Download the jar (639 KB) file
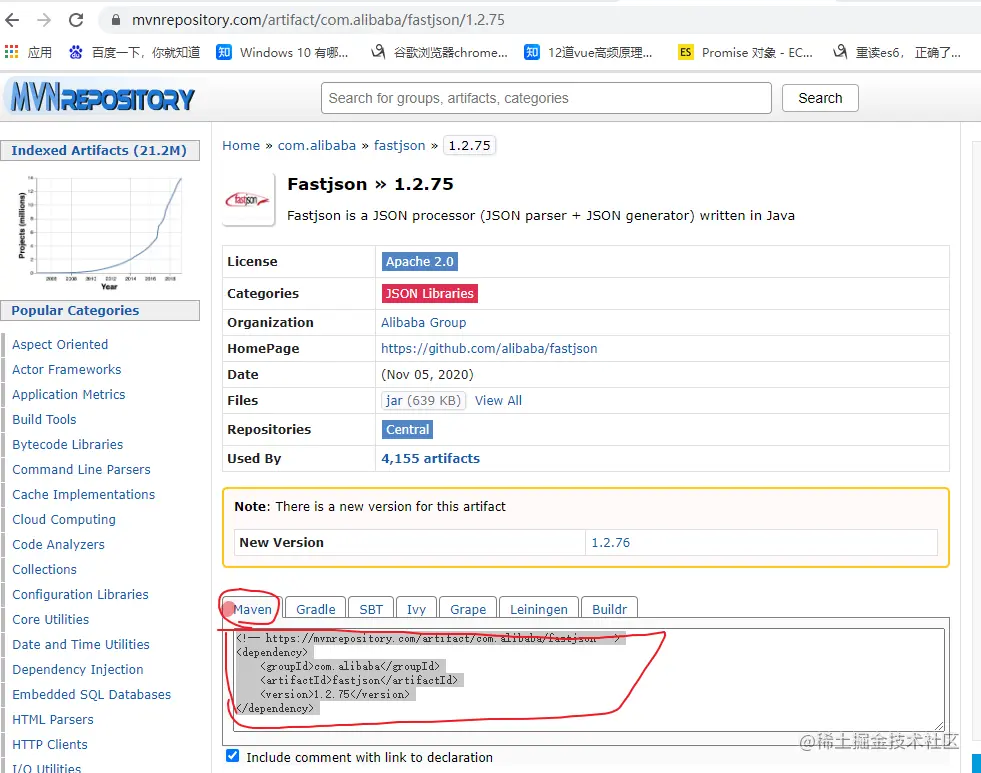Viewport: 981px width, 773px height. click(x=423, y=400)
